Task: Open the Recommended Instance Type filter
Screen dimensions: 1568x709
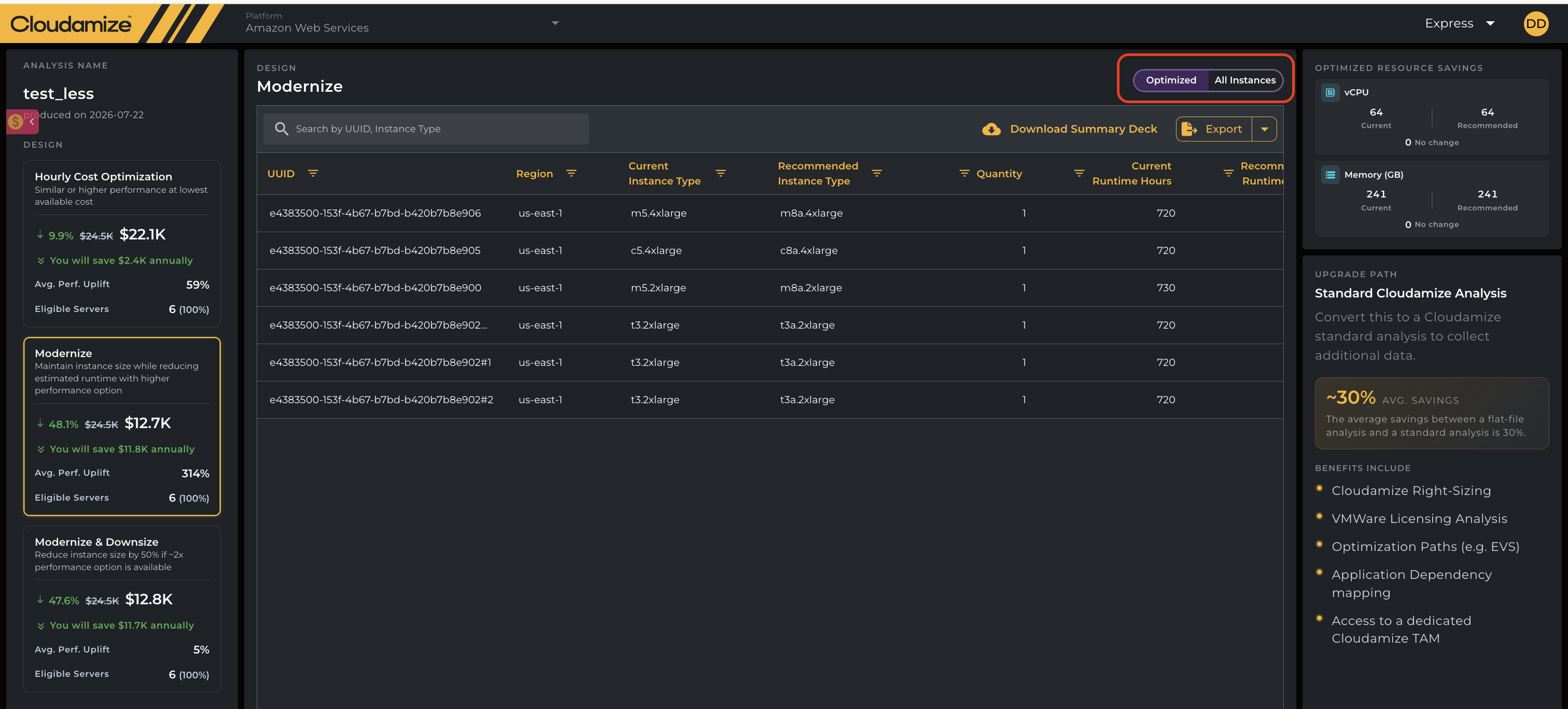Action: point(876,174)
